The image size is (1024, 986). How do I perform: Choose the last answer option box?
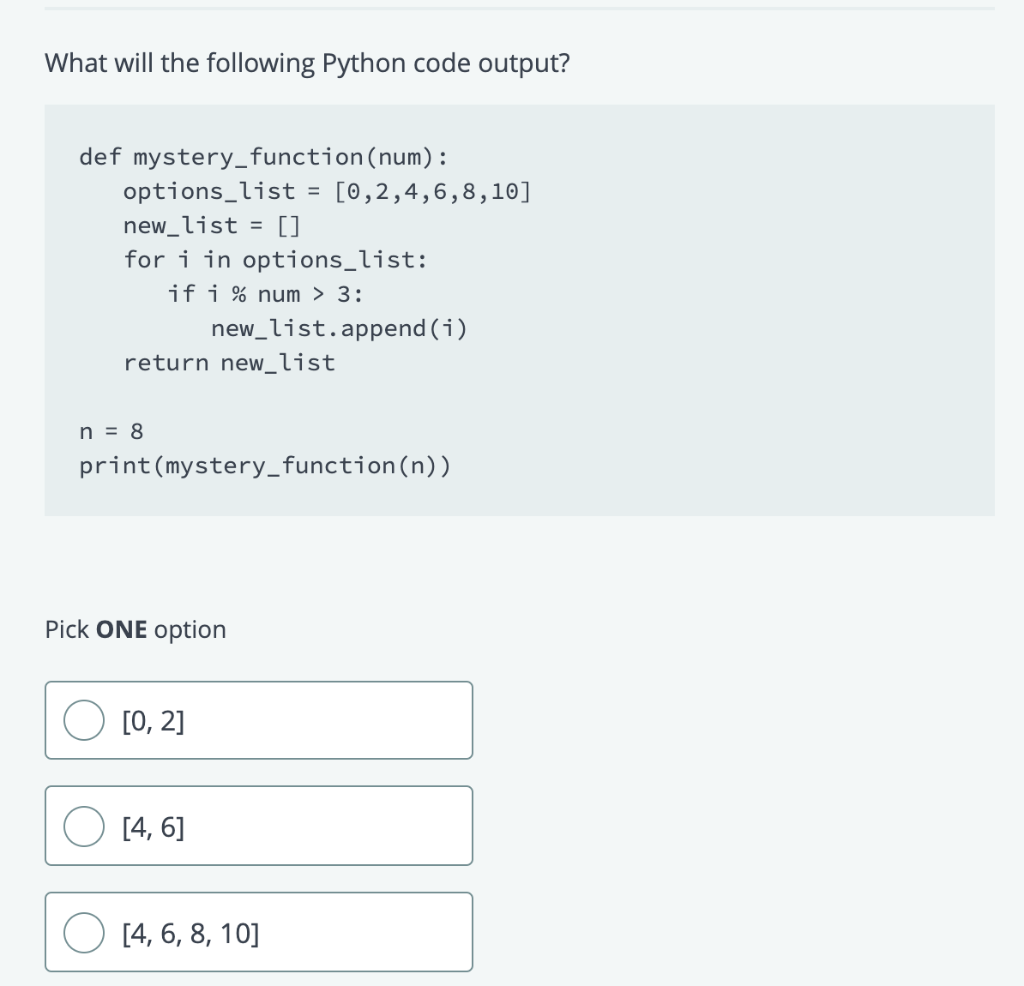(x=258, y=931)
